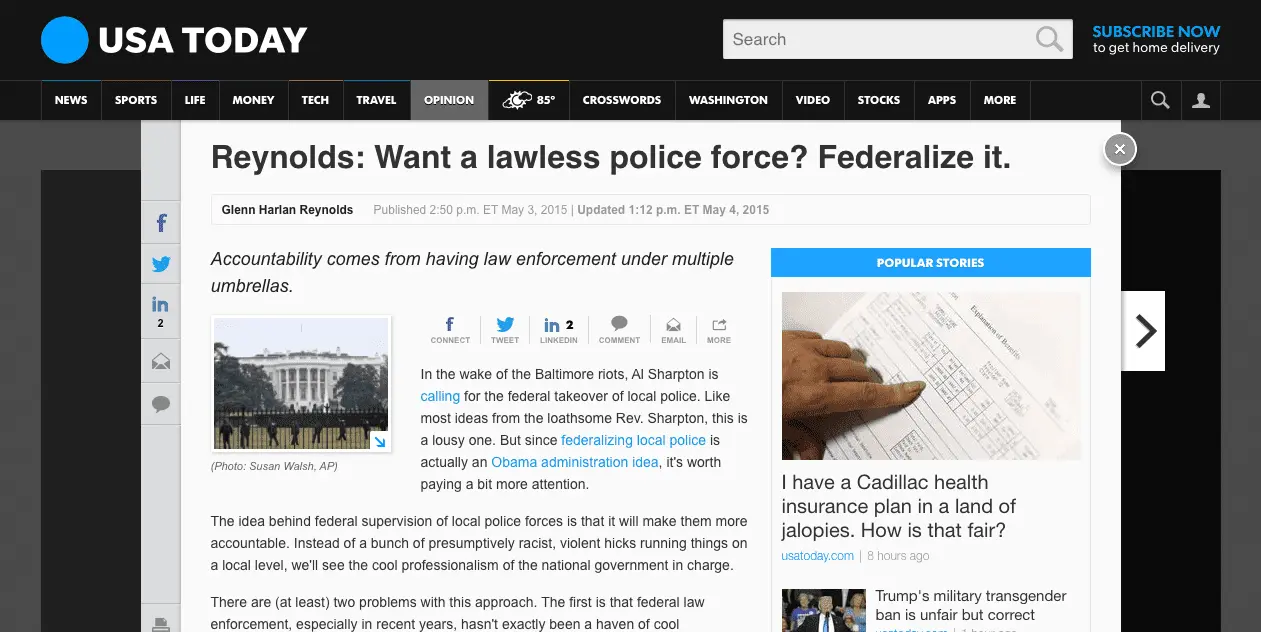Open health insurance story image

(x=931, y=375)
